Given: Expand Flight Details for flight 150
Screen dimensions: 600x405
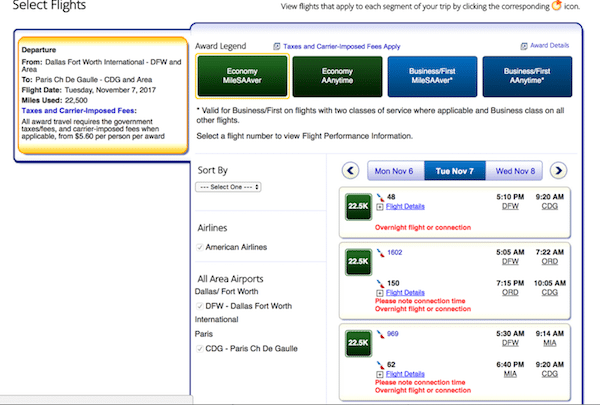Looking at the screenshot, I should [380, 293].
